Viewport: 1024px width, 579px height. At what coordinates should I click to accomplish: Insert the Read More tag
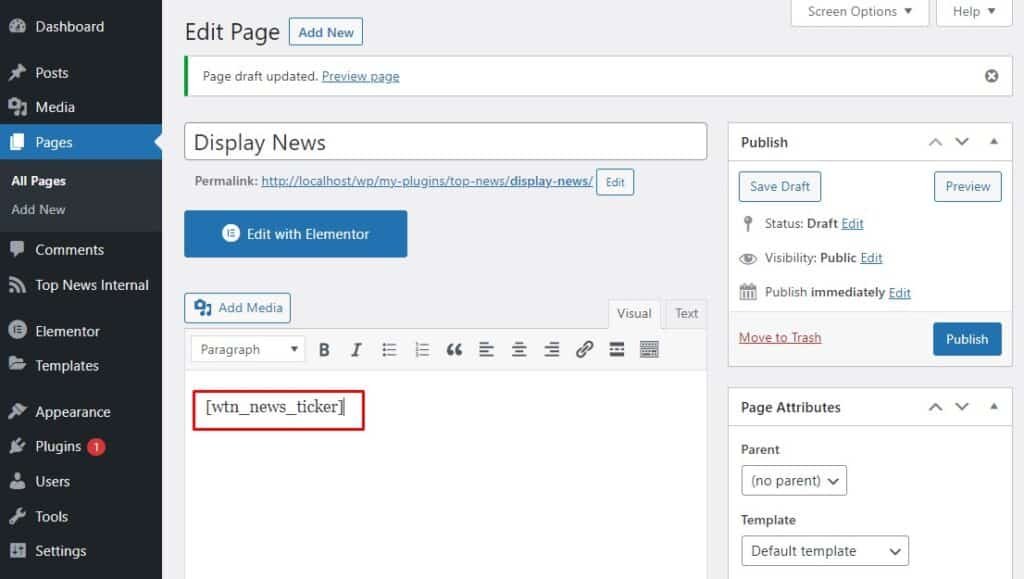[616, 349]
